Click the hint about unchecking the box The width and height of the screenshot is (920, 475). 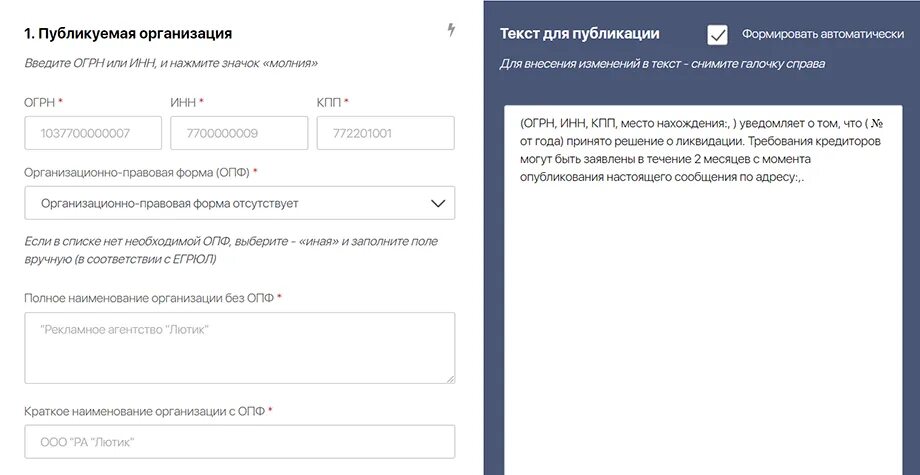(662, 63)
